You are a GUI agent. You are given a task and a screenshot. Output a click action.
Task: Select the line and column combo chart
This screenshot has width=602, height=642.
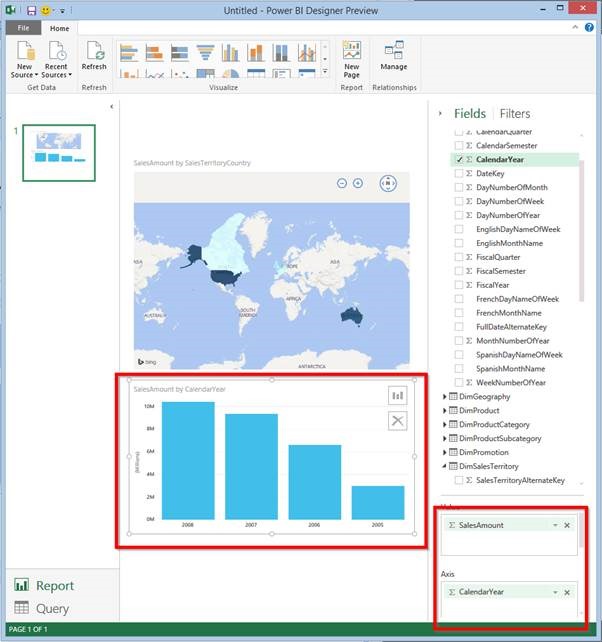coord(307,52)
